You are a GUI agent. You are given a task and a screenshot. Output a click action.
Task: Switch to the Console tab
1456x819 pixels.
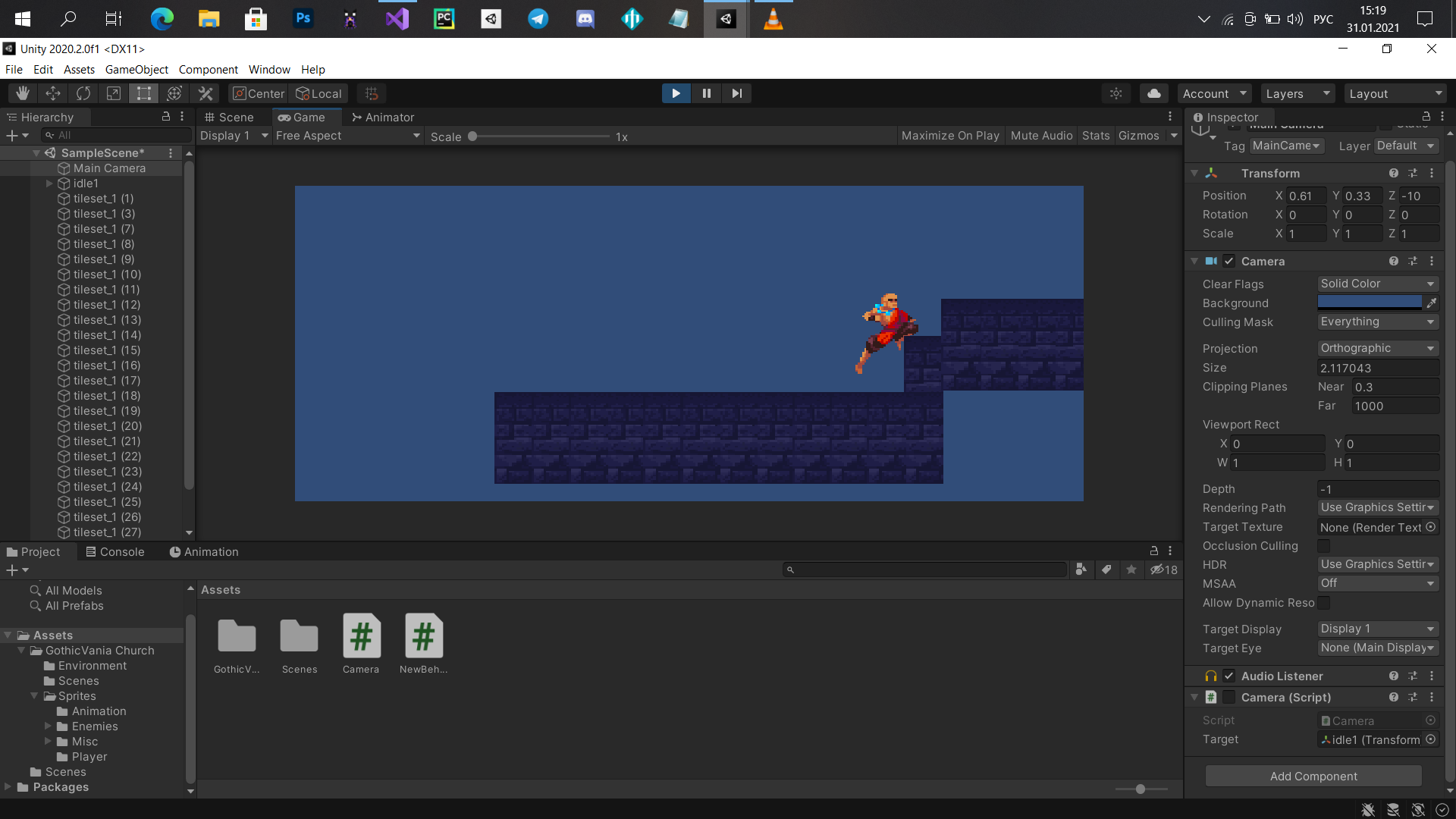(115, 551)
